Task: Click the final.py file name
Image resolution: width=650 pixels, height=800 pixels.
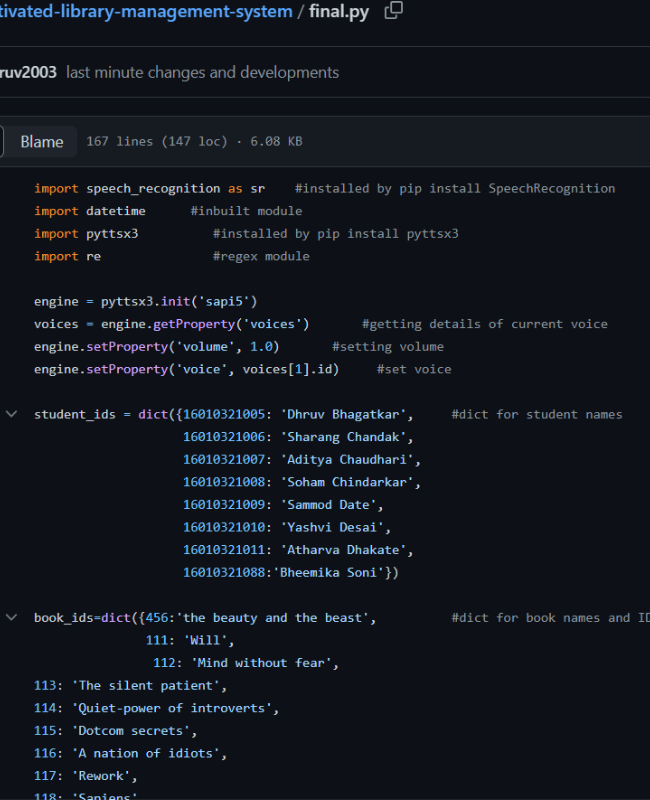Action: (339, 11)
